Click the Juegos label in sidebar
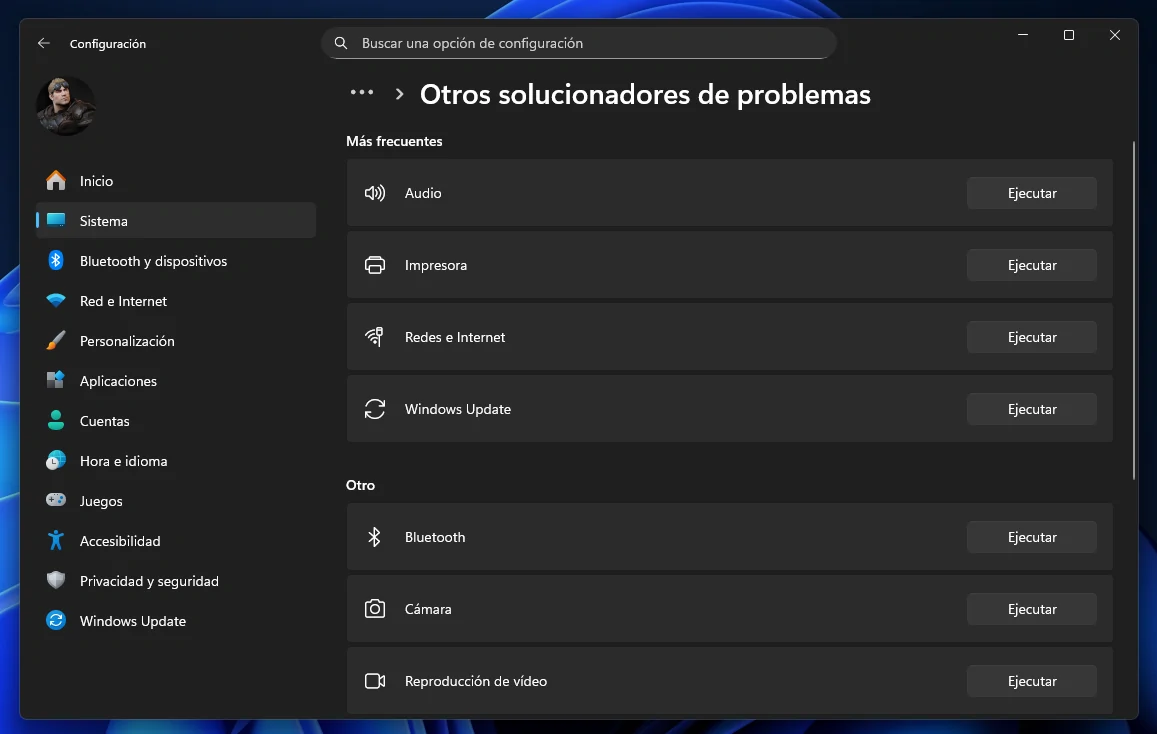 coord(101,502)
